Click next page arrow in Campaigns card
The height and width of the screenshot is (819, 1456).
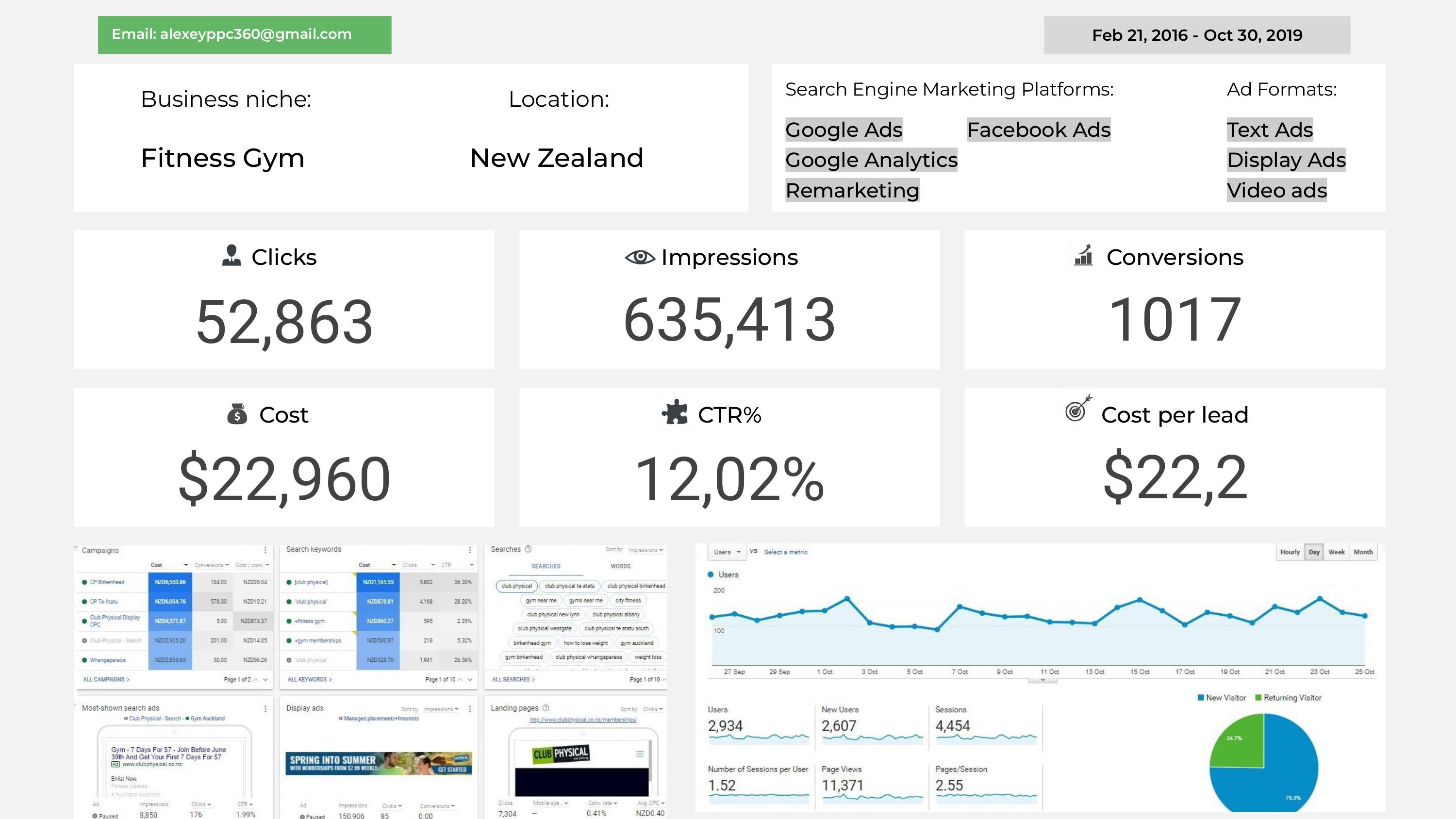(x=265, y=679)
